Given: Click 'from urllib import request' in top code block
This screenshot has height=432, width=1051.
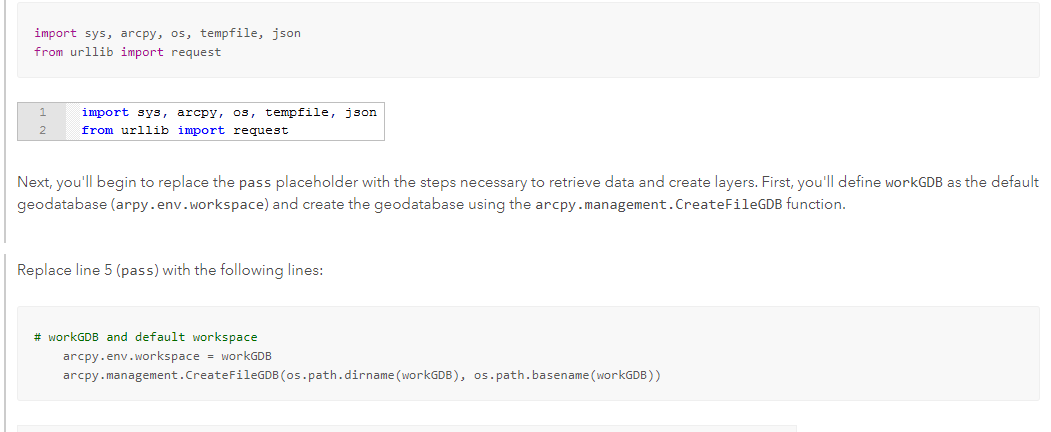Looking at the screenshot, I should [127, 52].
